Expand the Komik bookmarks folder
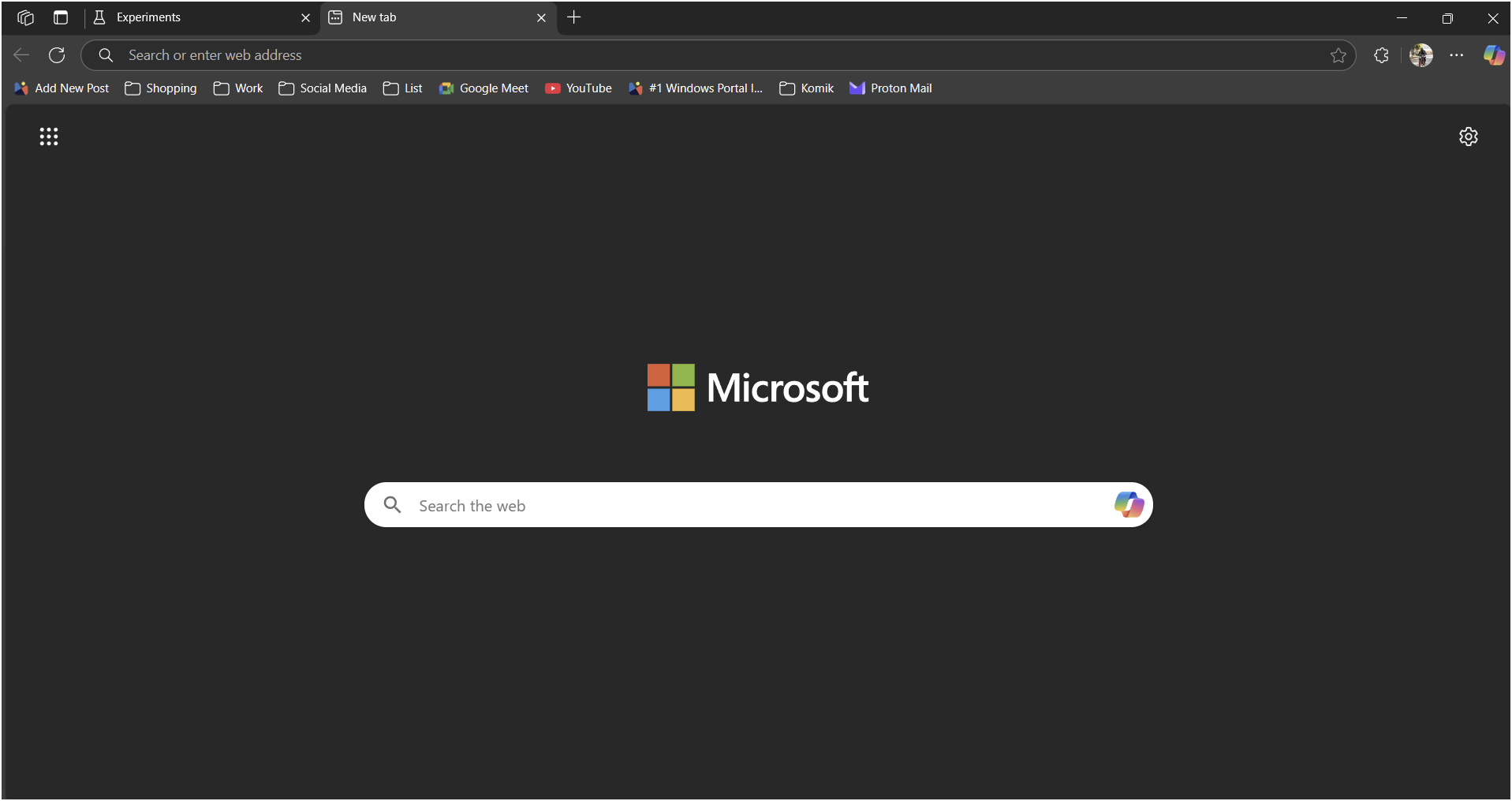Viewport: 1512px width, 801px height. 806,88
